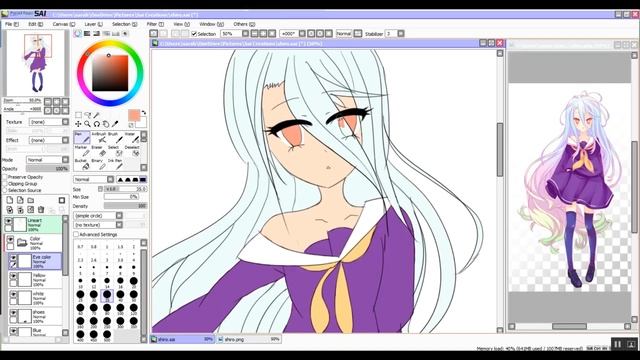Image resolution: width=640 pixels, height=360 pixels.
Task: Switch to the shiro.sai document tab
Action: coord(182,339)
